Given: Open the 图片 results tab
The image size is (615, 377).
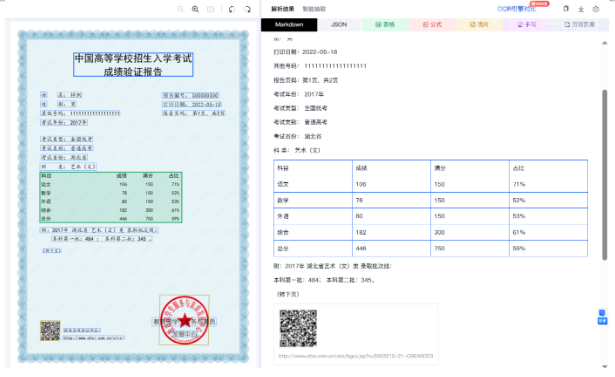Looking at the screenshot, I should click(479, 24).
